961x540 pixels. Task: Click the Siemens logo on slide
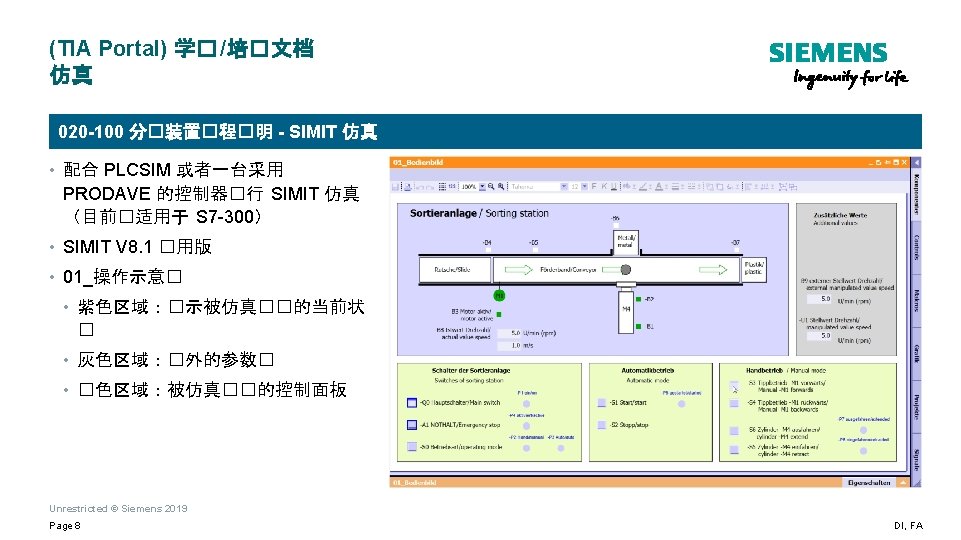pos(838,64)
